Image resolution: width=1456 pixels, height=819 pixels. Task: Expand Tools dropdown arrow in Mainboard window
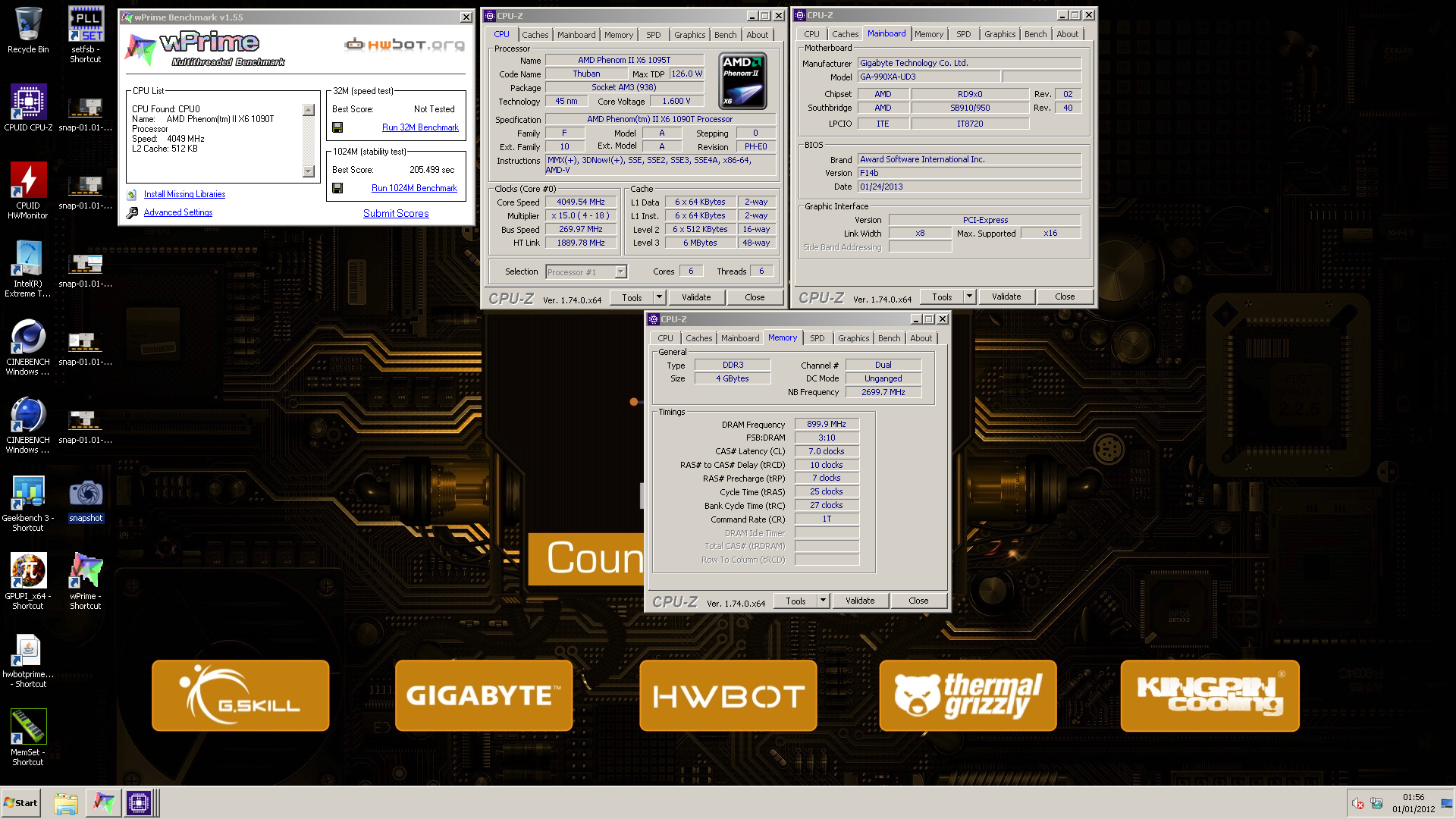969,297
